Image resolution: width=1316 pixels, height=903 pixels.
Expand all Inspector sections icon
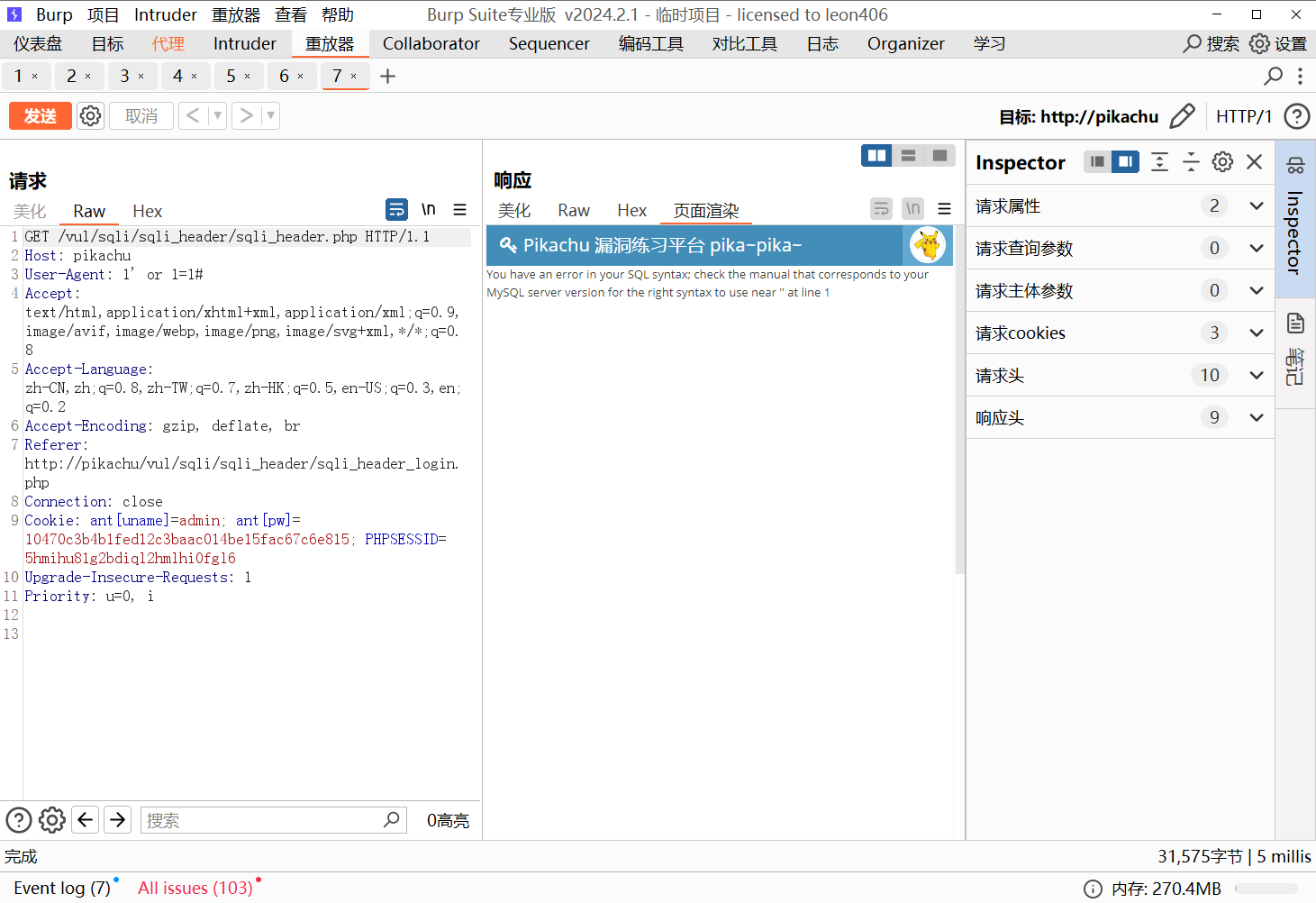(x=1160, y=161)
